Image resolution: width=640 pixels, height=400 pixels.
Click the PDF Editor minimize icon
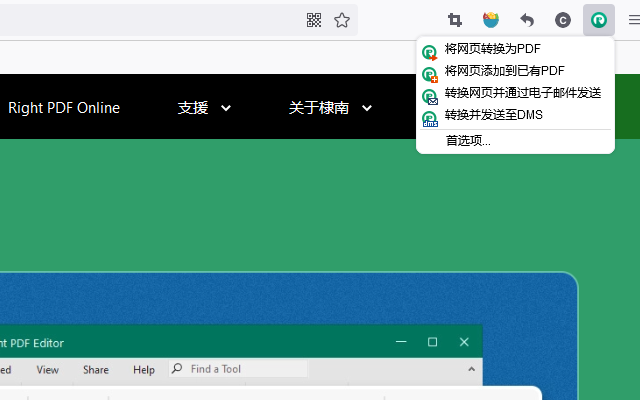pos(401,342)
